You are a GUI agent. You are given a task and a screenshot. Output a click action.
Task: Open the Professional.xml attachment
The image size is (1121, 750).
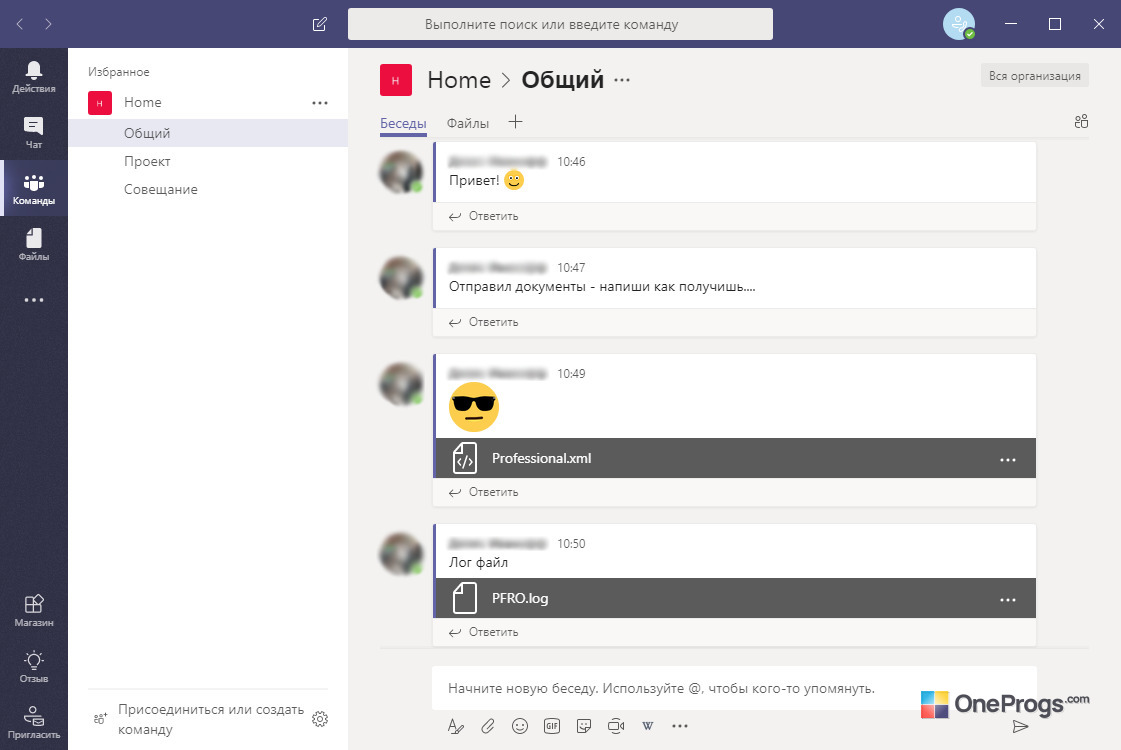click(x=715, y=458)
